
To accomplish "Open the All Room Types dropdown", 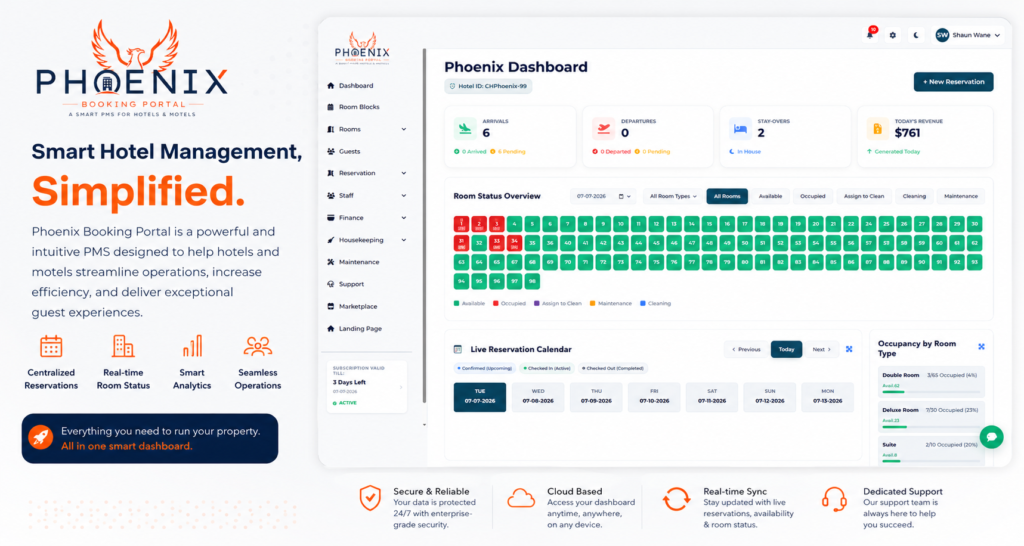I will click(x=673, y=196).
